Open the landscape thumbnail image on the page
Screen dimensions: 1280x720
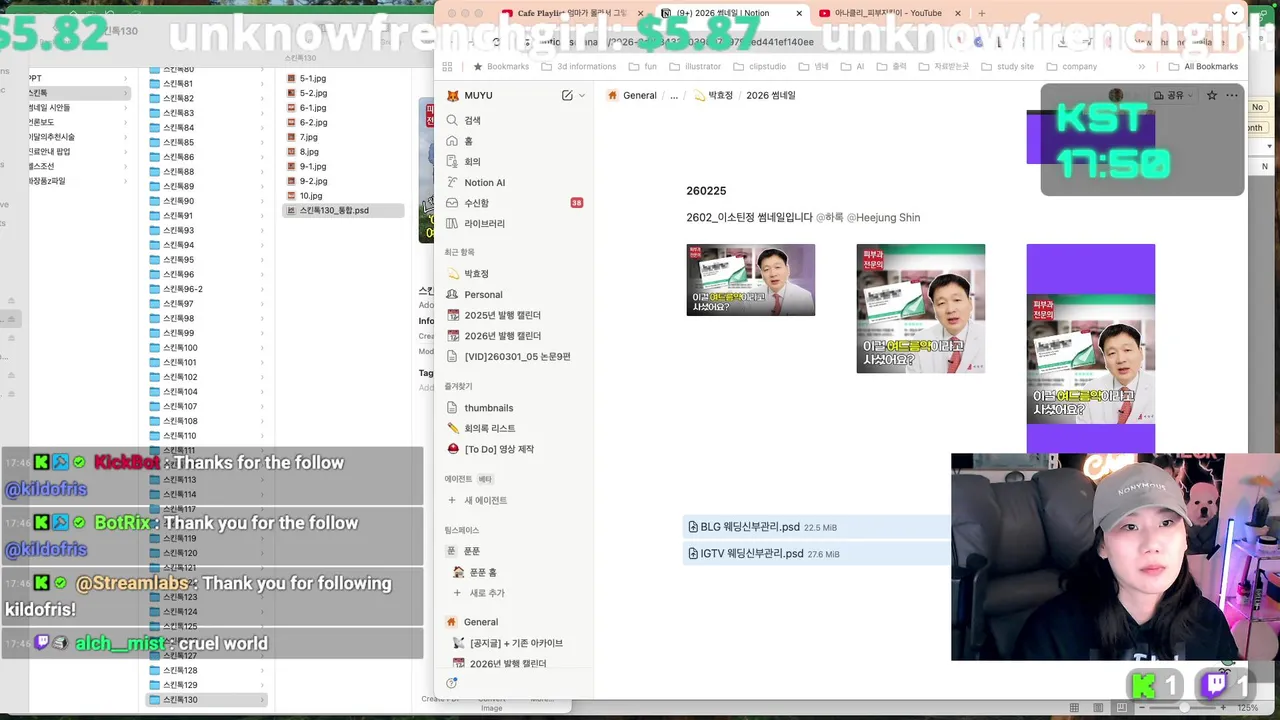click(x=750, y=280)
